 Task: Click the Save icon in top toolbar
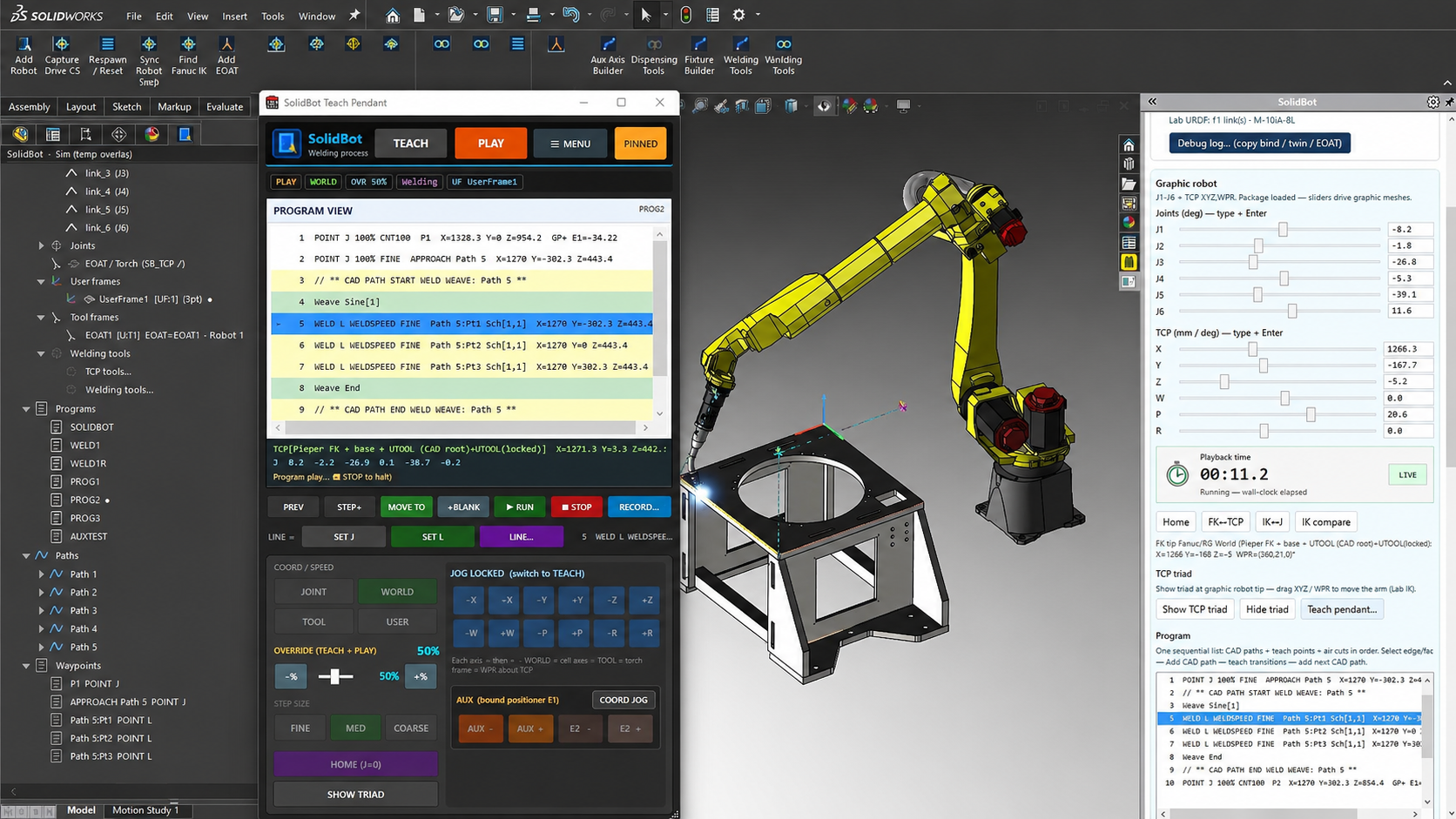coord(495,15)
